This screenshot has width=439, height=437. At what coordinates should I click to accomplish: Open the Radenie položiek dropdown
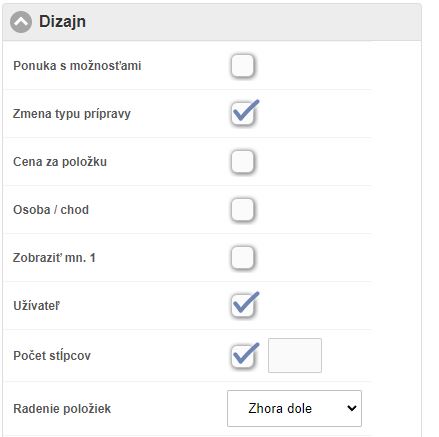click(x=294, y=408)
